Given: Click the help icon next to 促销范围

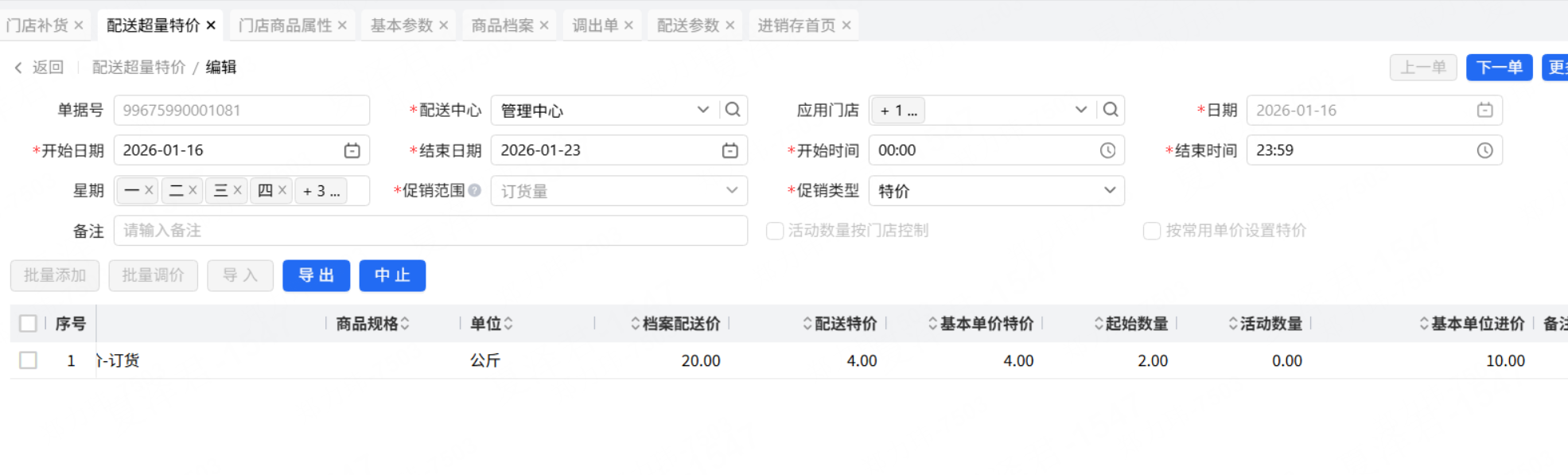Looking at the screenshot, I should [475, 190].
